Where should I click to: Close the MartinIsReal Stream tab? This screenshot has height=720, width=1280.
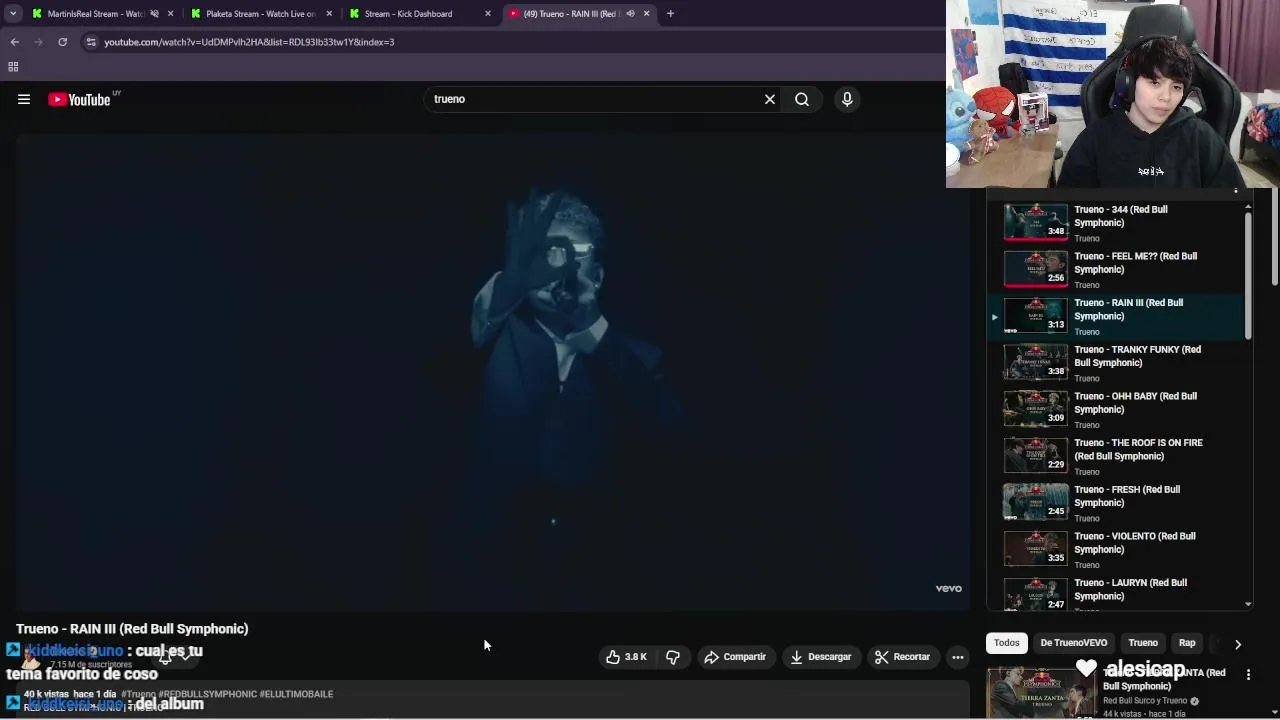point(171,14)
